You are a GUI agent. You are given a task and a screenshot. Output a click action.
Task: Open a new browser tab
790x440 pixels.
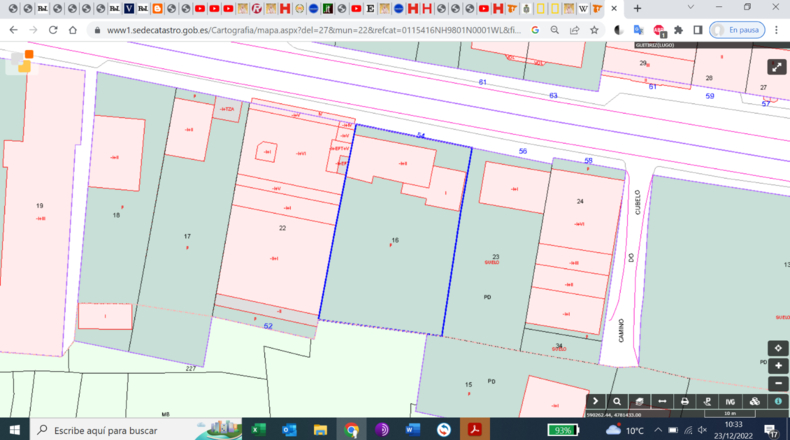coord(637,9)
